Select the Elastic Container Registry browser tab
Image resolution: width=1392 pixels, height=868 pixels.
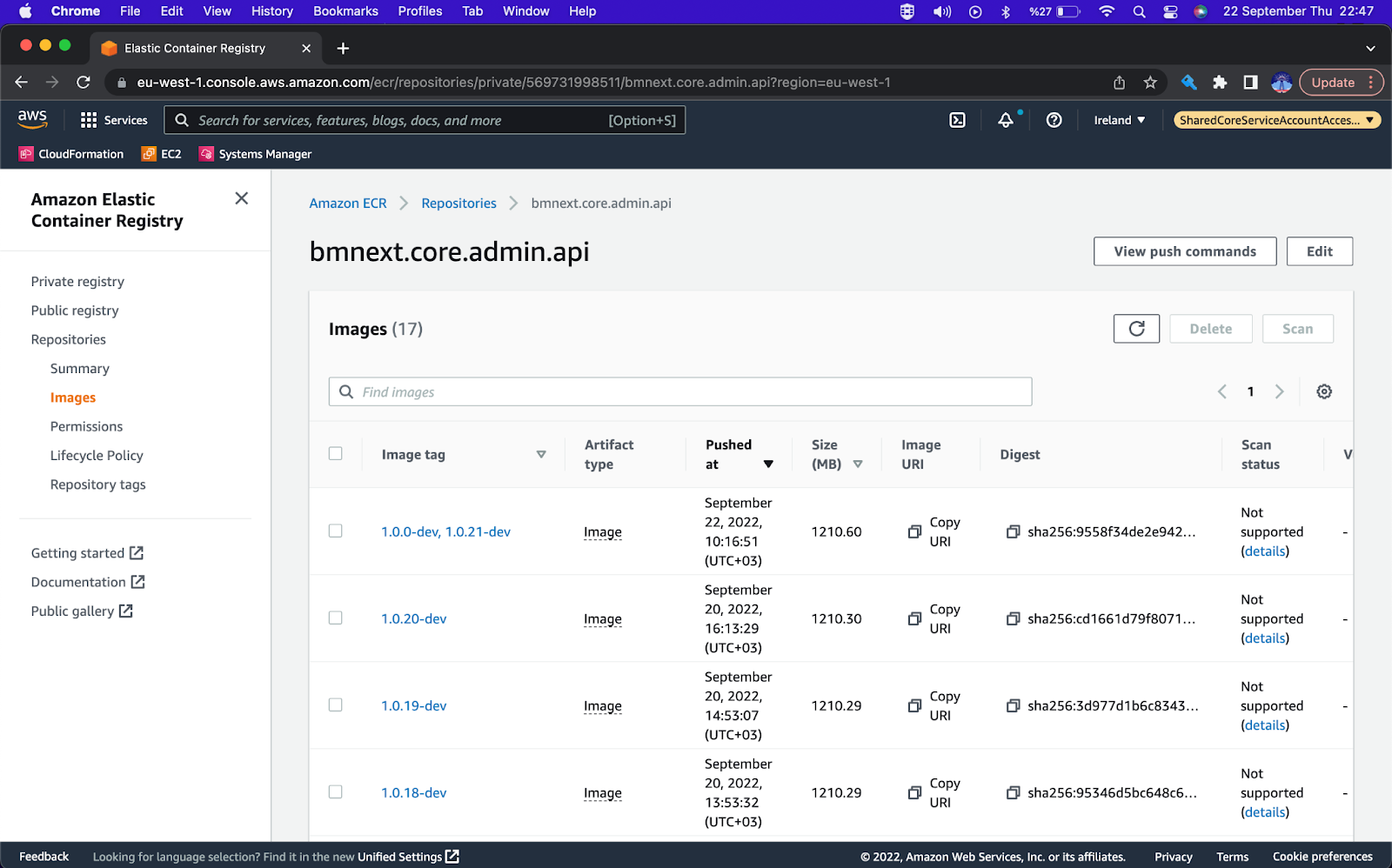(x=193, y=48)
